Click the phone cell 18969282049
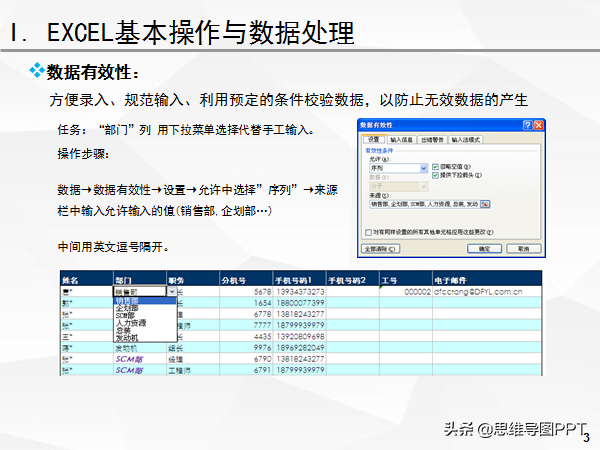The width and height of the screenshot is (600, 450). (299, 347)
